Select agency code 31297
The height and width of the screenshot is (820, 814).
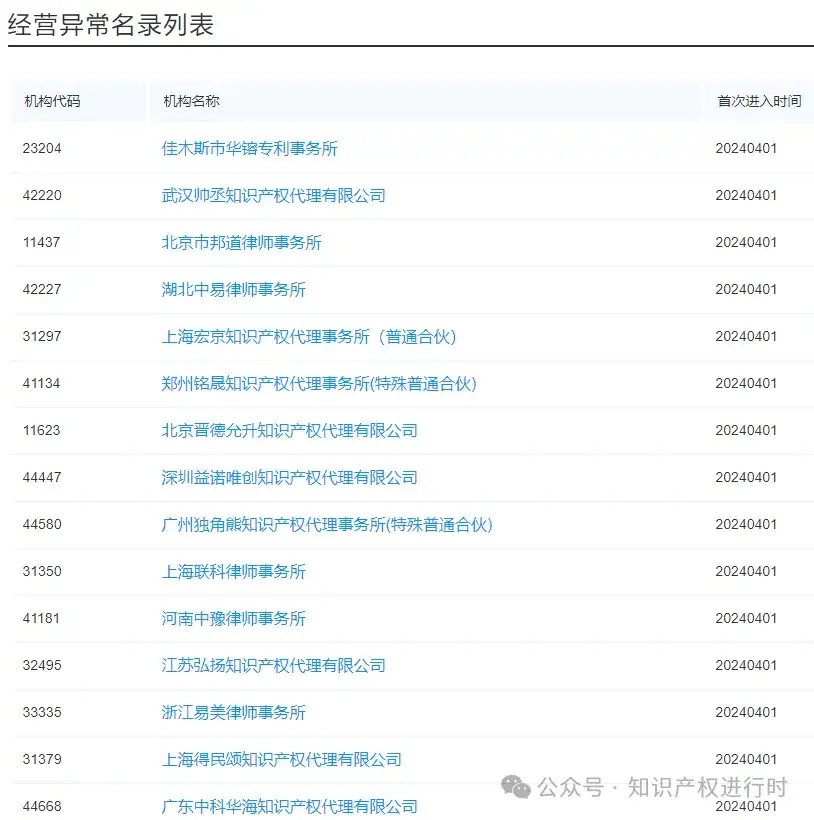(42, 337)
